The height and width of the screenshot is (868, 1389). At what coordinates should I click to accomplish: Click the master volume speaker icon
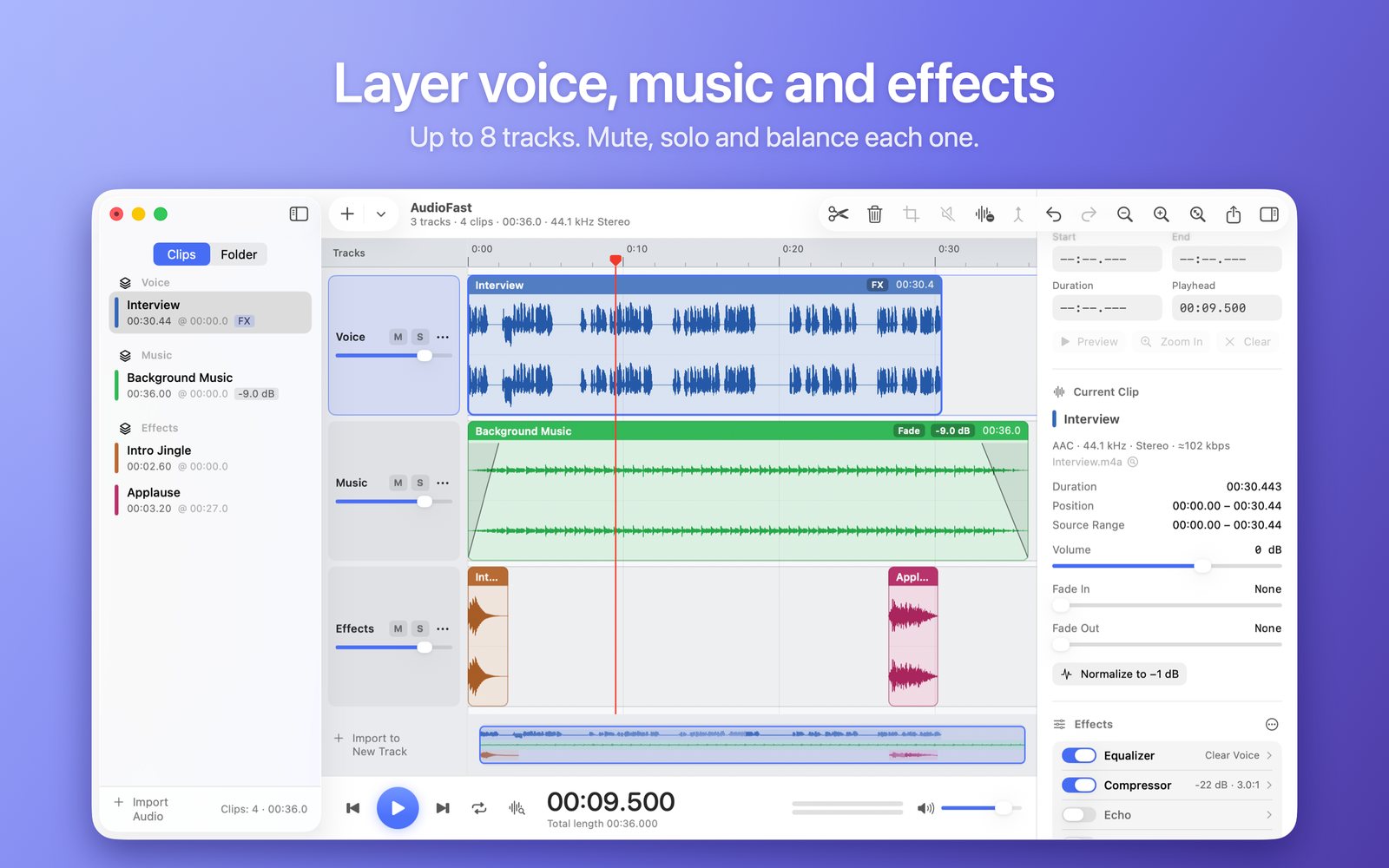tap(925, 808)
